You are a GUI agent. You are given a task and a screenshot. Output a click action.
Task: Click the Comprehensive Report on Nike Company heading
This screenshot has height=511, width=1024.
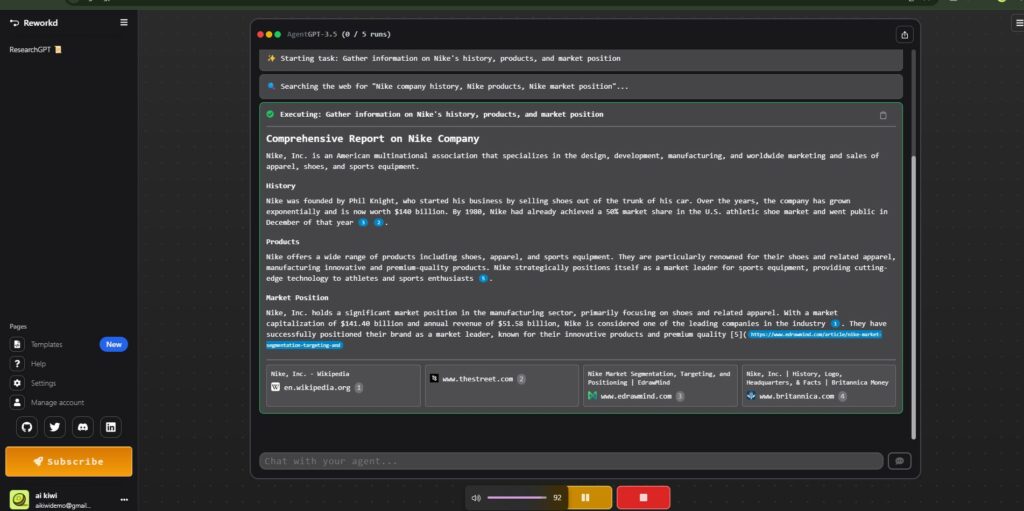[x=372, y=139]
